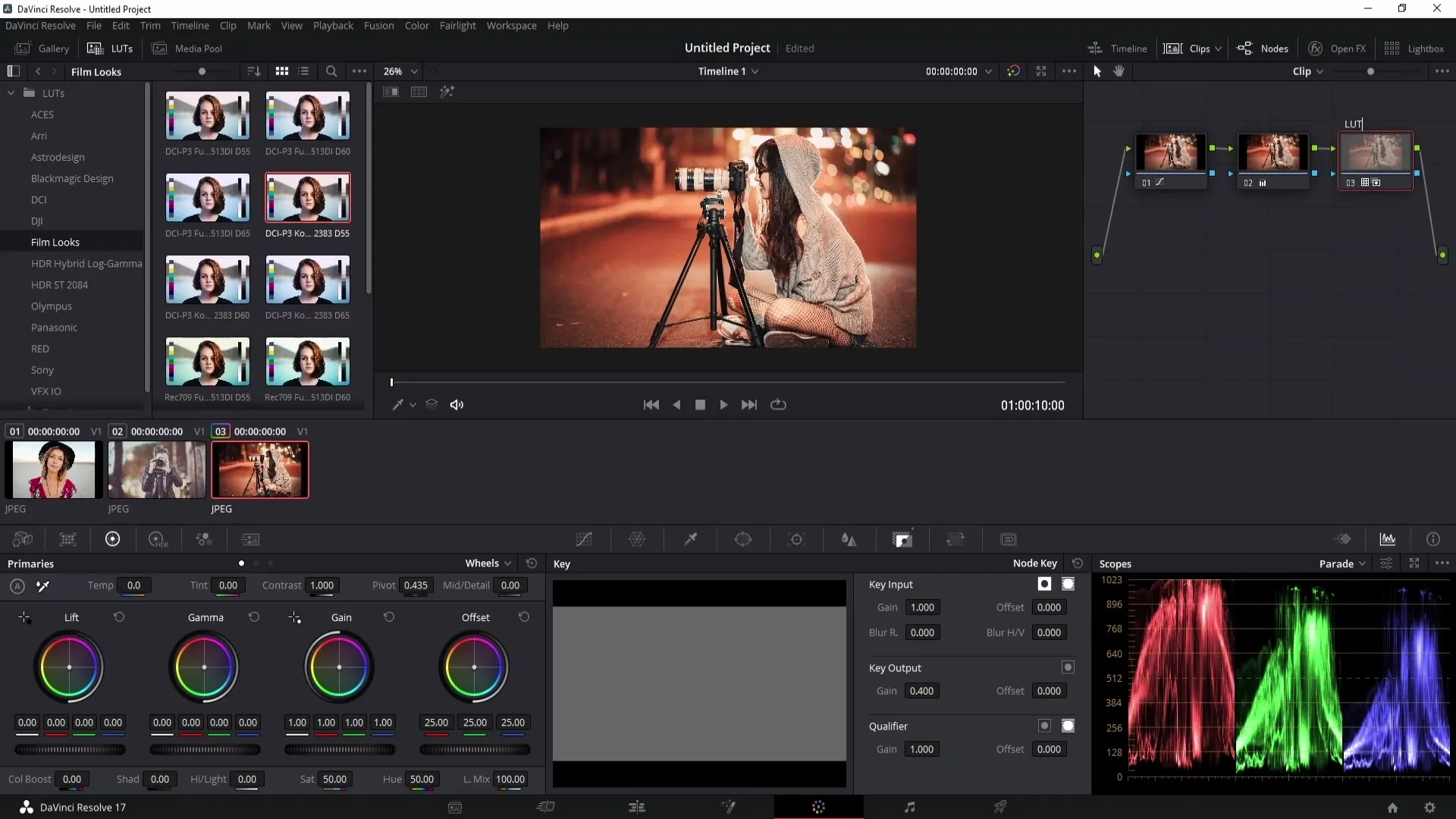Select the Color Wheels palette icon
The height and width of the screenshot is (819, 1456).
click(113, 539)
